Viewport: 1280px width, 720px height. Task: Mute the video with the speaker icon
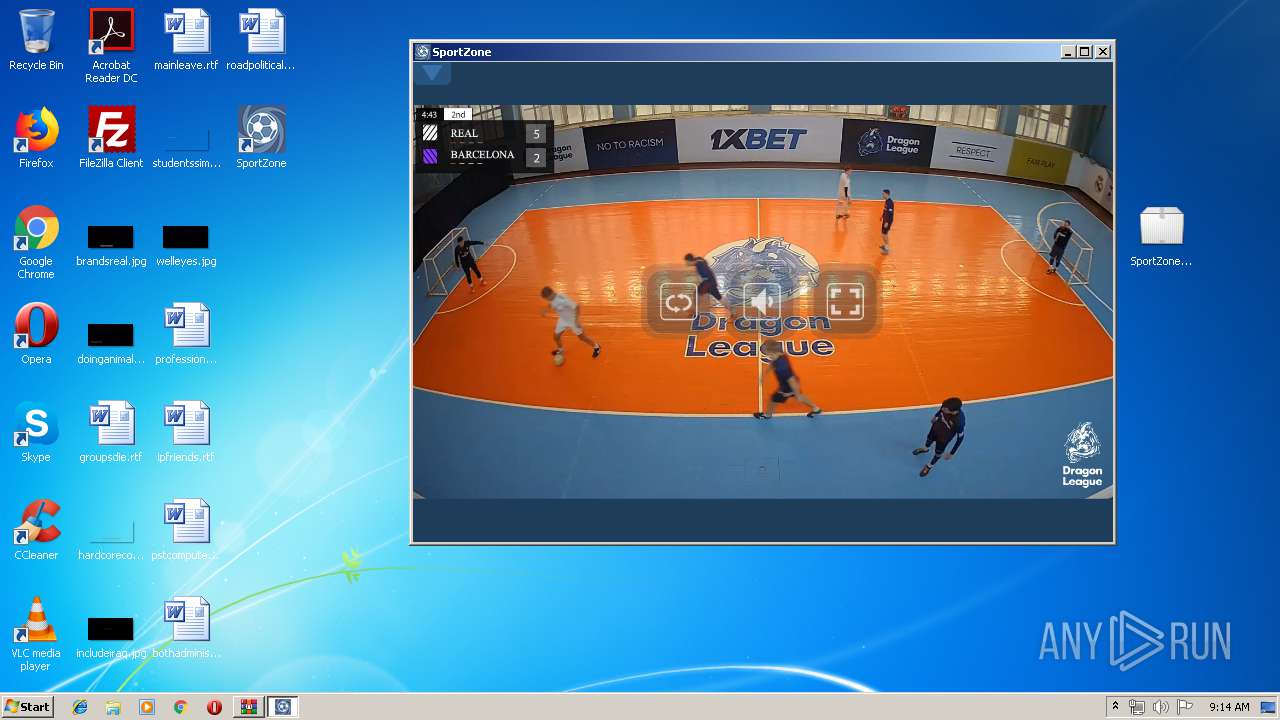pyautogui.click(x=762, y=302)
